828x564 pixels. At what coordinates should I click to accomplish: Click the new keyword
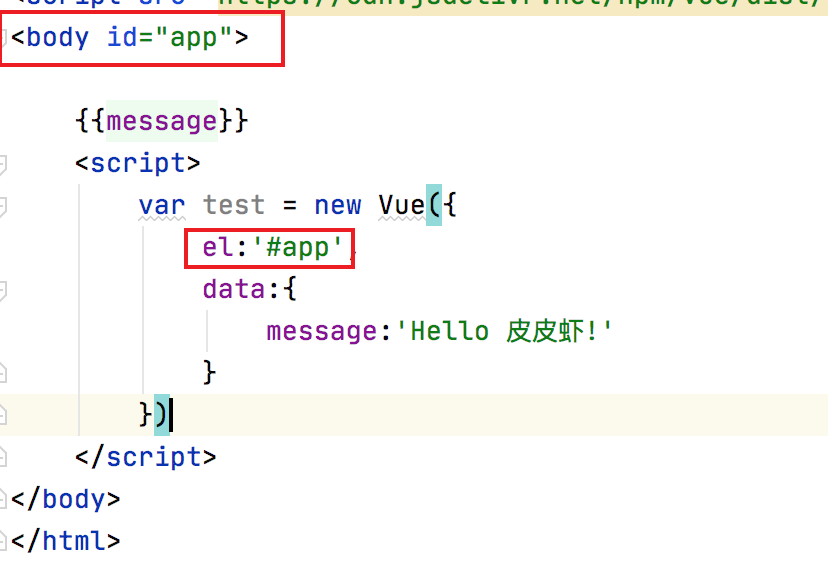338,205
